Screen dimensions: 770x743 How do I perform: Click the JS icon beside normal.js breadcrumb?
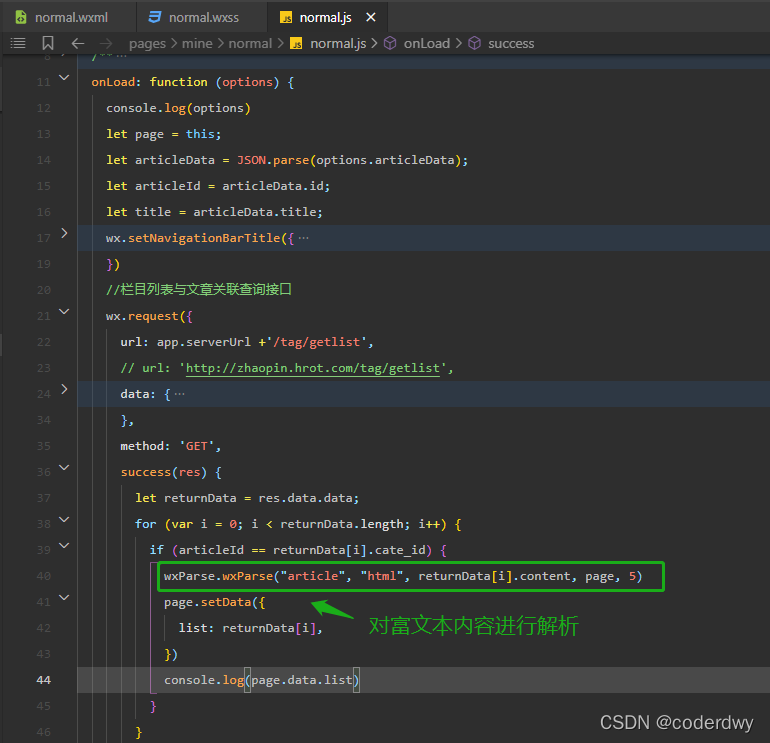click(x=296, y=44)
